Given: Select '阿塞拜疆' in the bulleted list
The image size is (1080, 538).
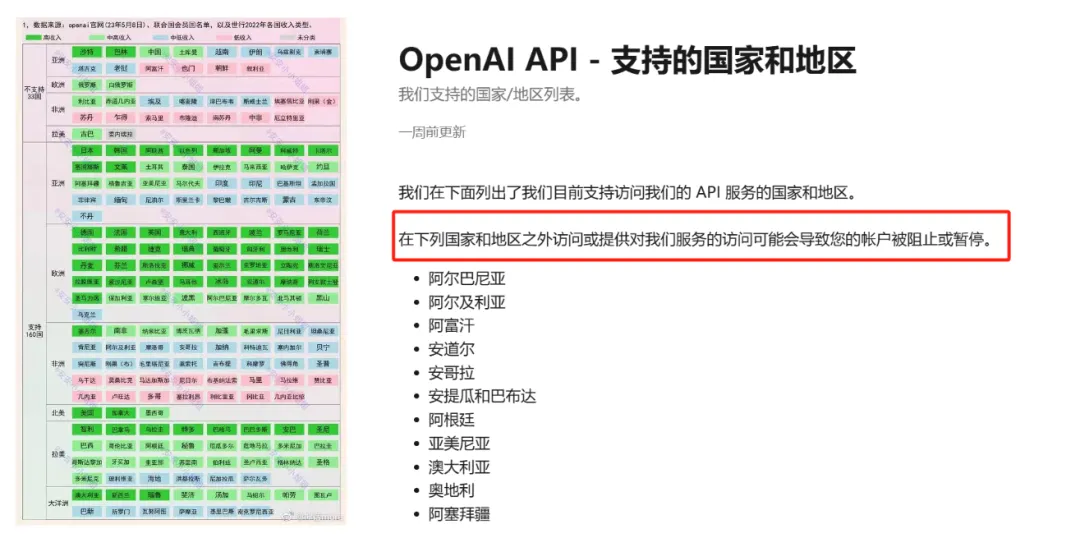Looking at the screenshot, I should [x=459, y=514].
